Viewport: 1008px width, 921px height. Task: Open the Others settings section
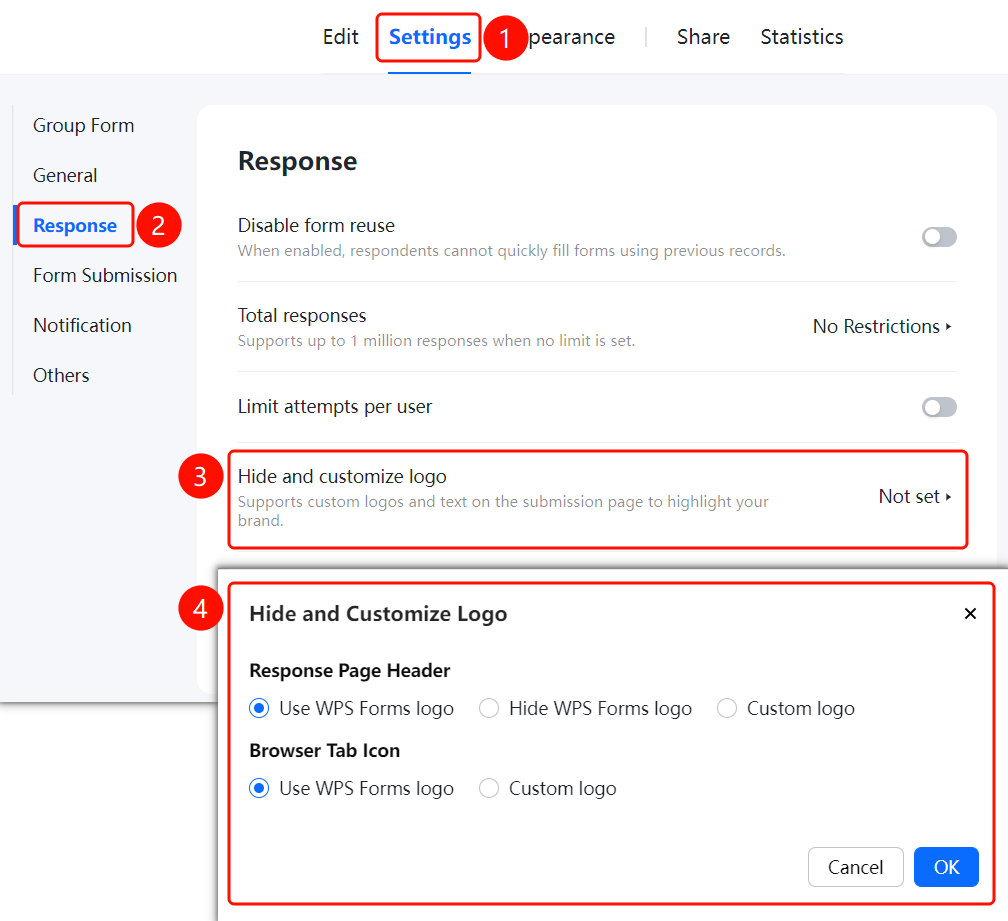point(61,375)
